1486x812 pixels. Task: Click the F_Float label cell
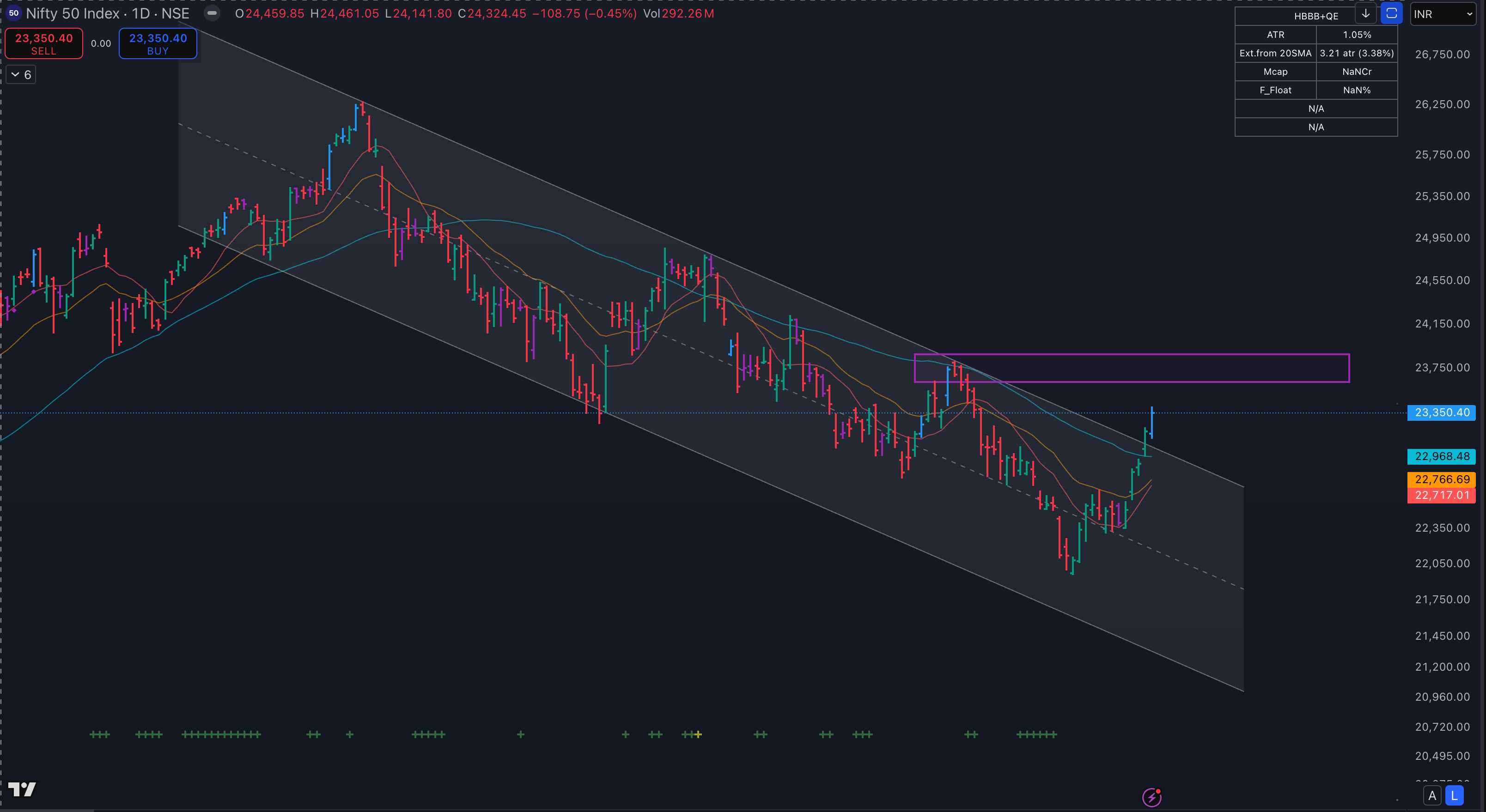tap(1275, 90)
